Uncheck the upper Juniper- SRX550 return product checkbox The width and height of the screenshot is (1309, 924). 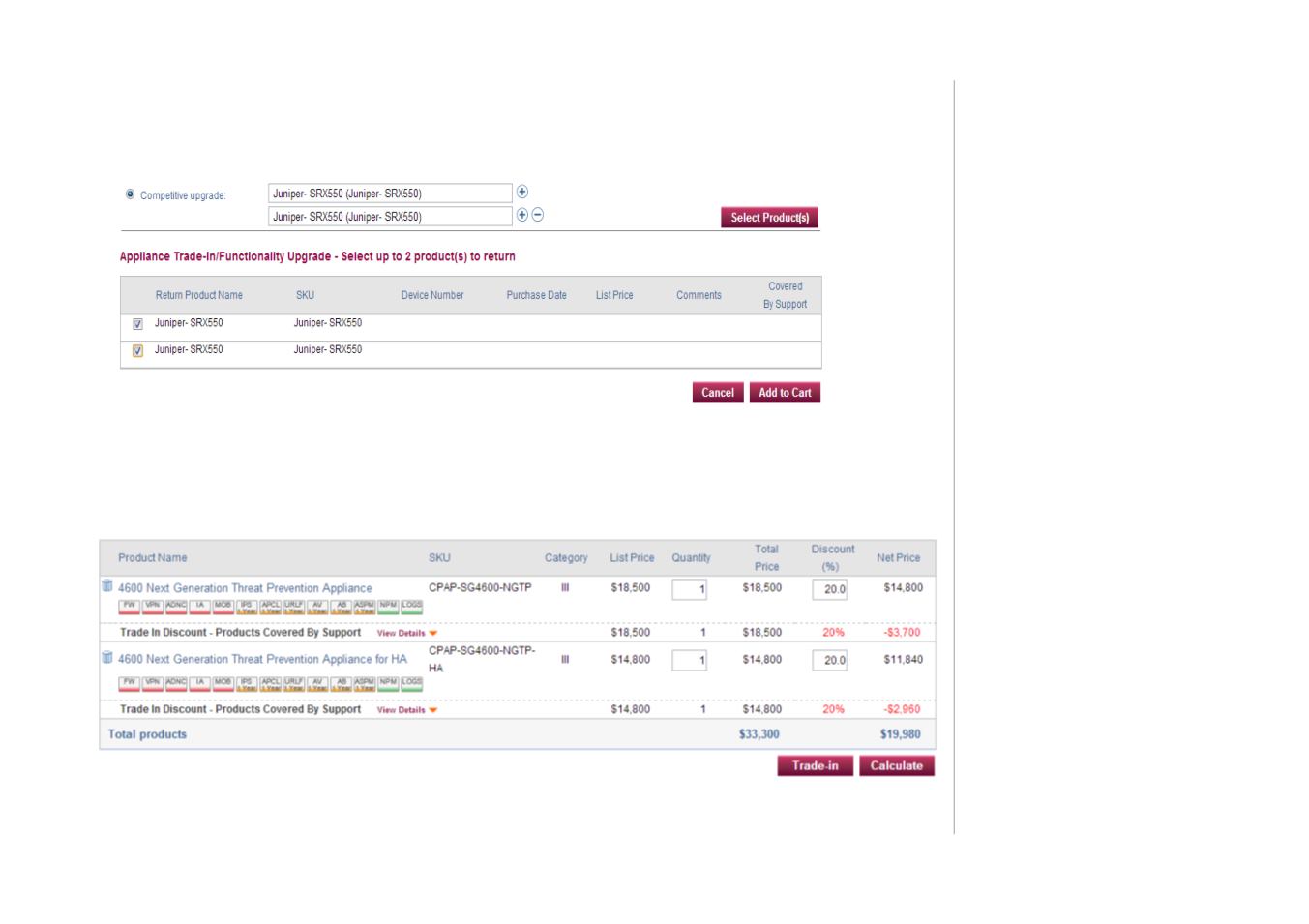coord(137,324)
